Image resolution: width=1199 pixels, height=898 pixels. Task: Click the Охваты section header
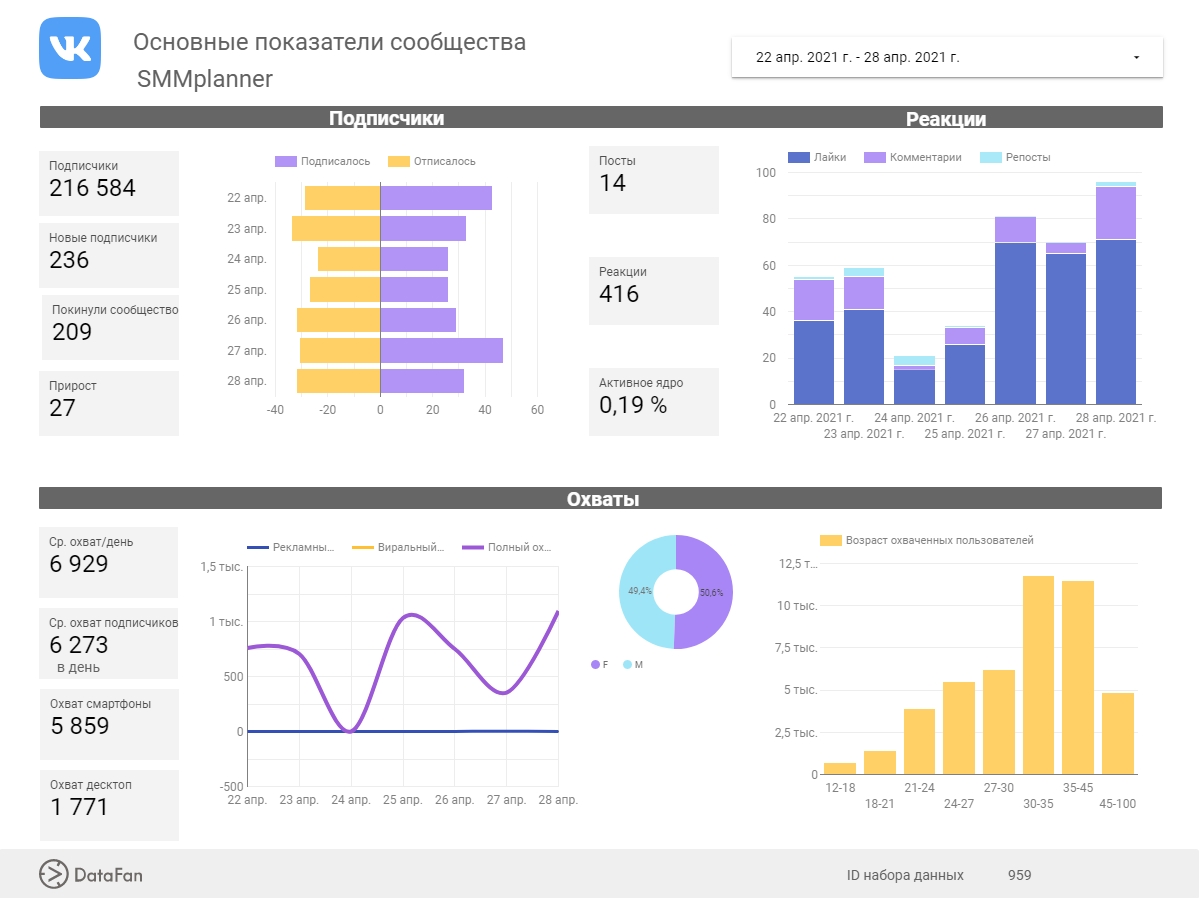click(602, 499)
